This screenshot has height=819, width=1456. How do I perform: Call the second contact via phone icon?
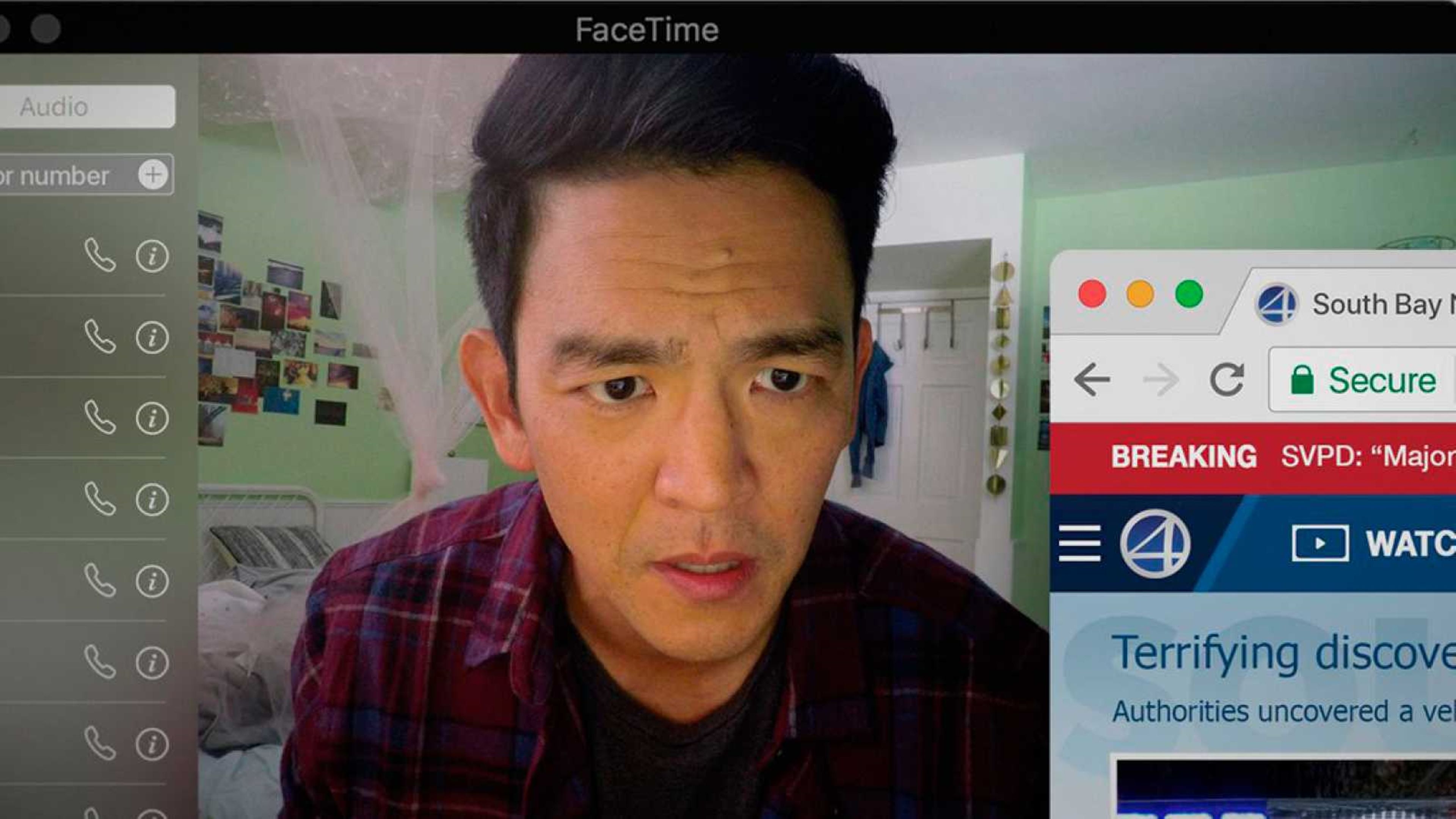[x=100, y=337]
